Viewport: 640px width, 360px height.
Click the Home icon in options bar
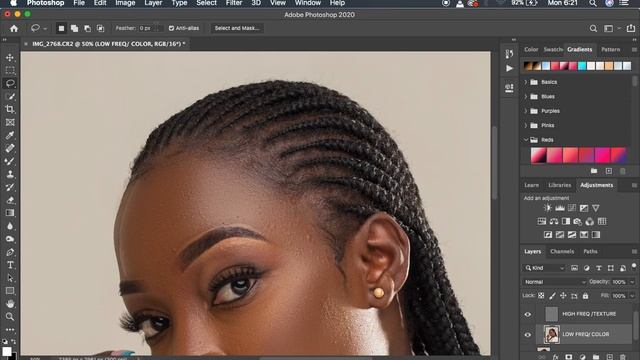click(x=14, y=28)
